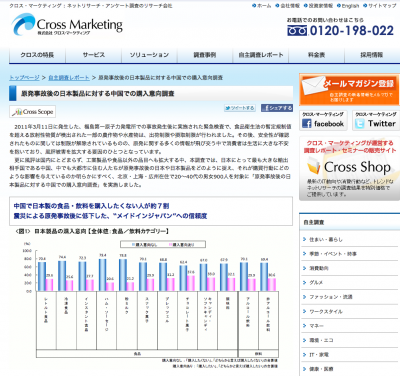This screenshot has height=376, width=400.
Task: Click the ツイートする tweet button
Action: (x=240, y=108)
